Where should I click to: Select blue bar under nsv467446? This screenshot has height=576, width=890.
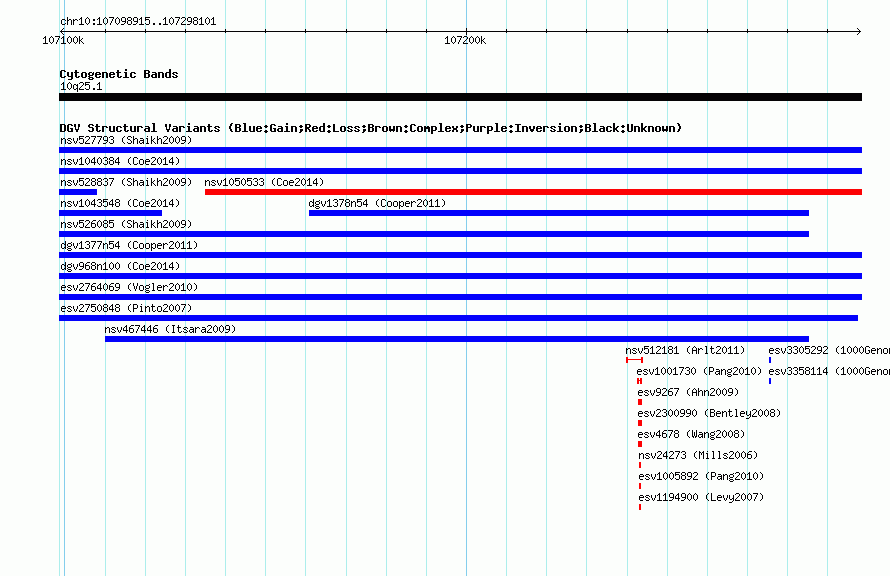point(457,339)
